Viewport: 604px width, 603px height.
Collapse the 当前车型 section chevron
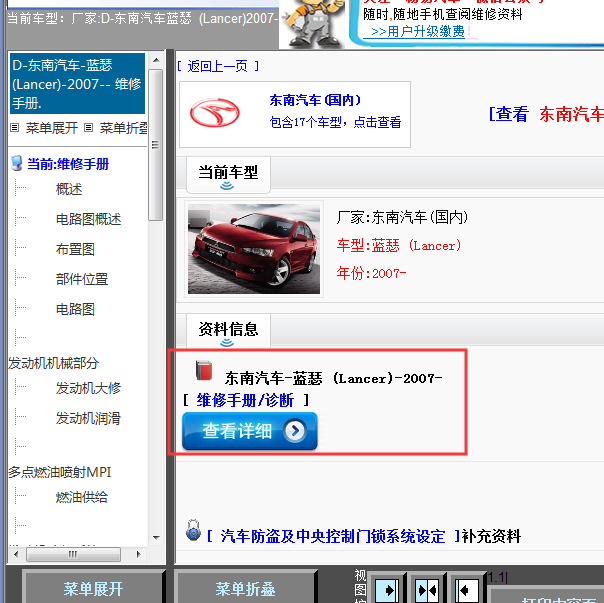point(227,186)
